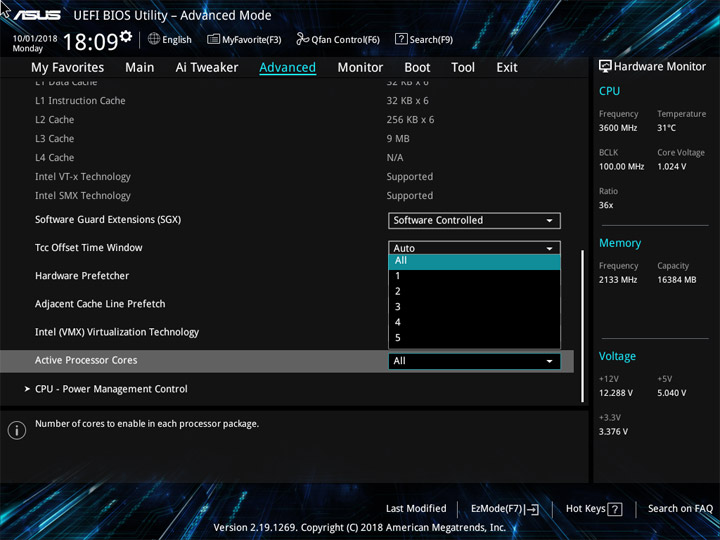Choose 5 cores option
720x540 pixels.
[x=474, y=338]
